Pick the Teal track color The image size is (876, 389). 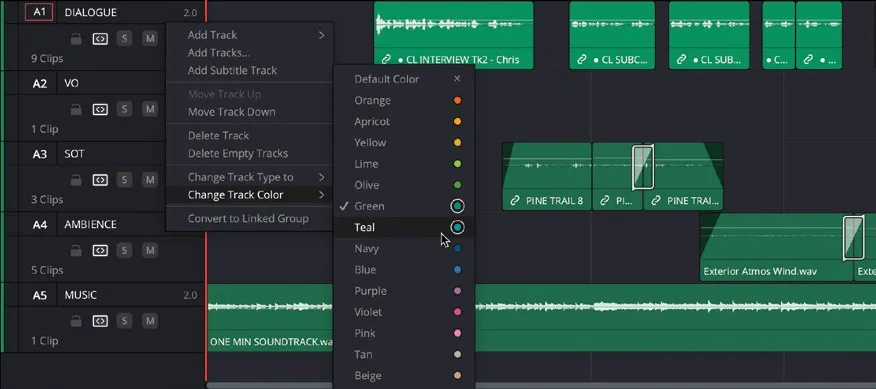tap(404, 227)
